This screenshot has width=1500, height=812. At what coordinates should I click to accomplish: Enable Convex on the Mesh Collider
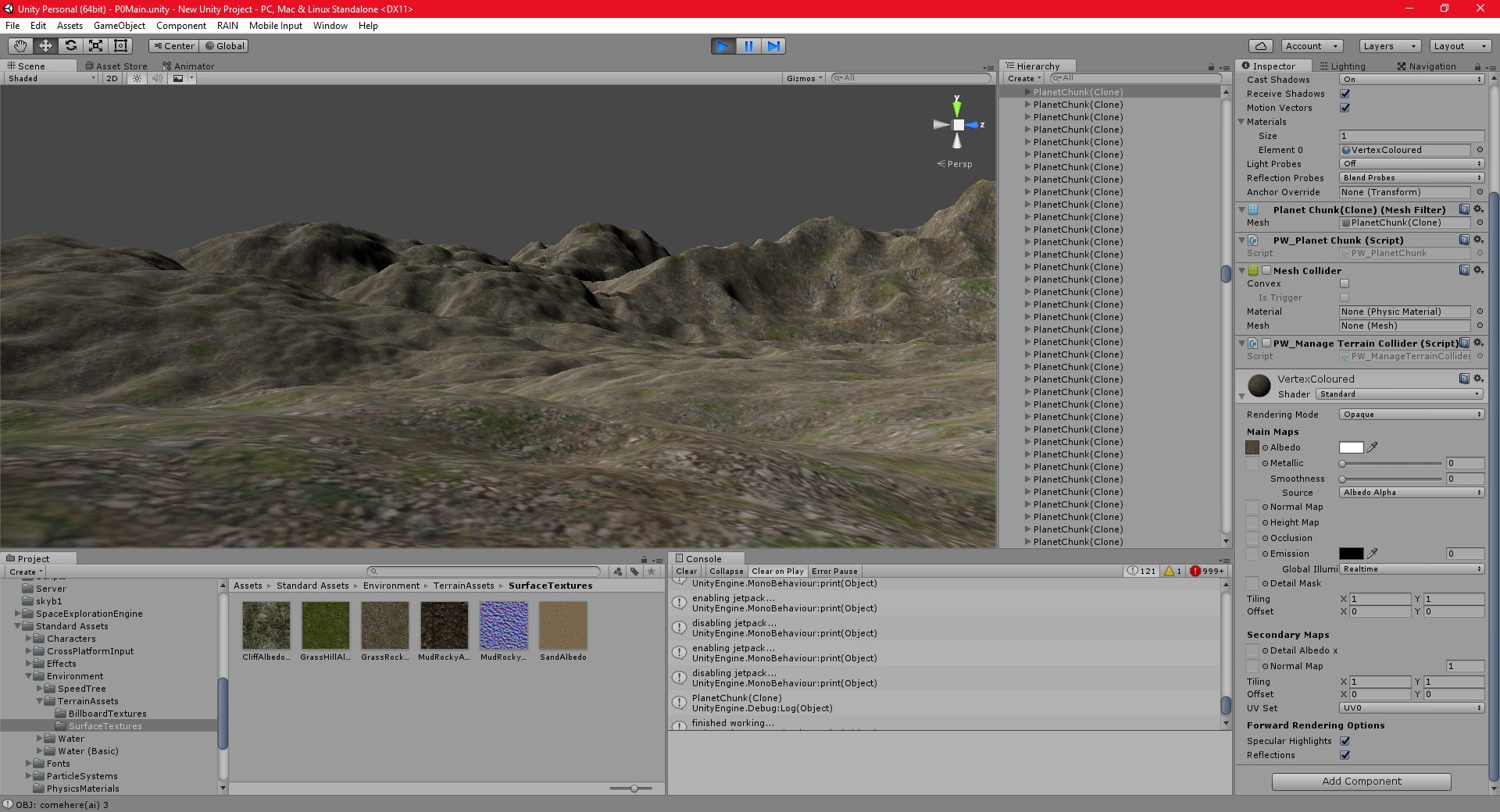1345,283
